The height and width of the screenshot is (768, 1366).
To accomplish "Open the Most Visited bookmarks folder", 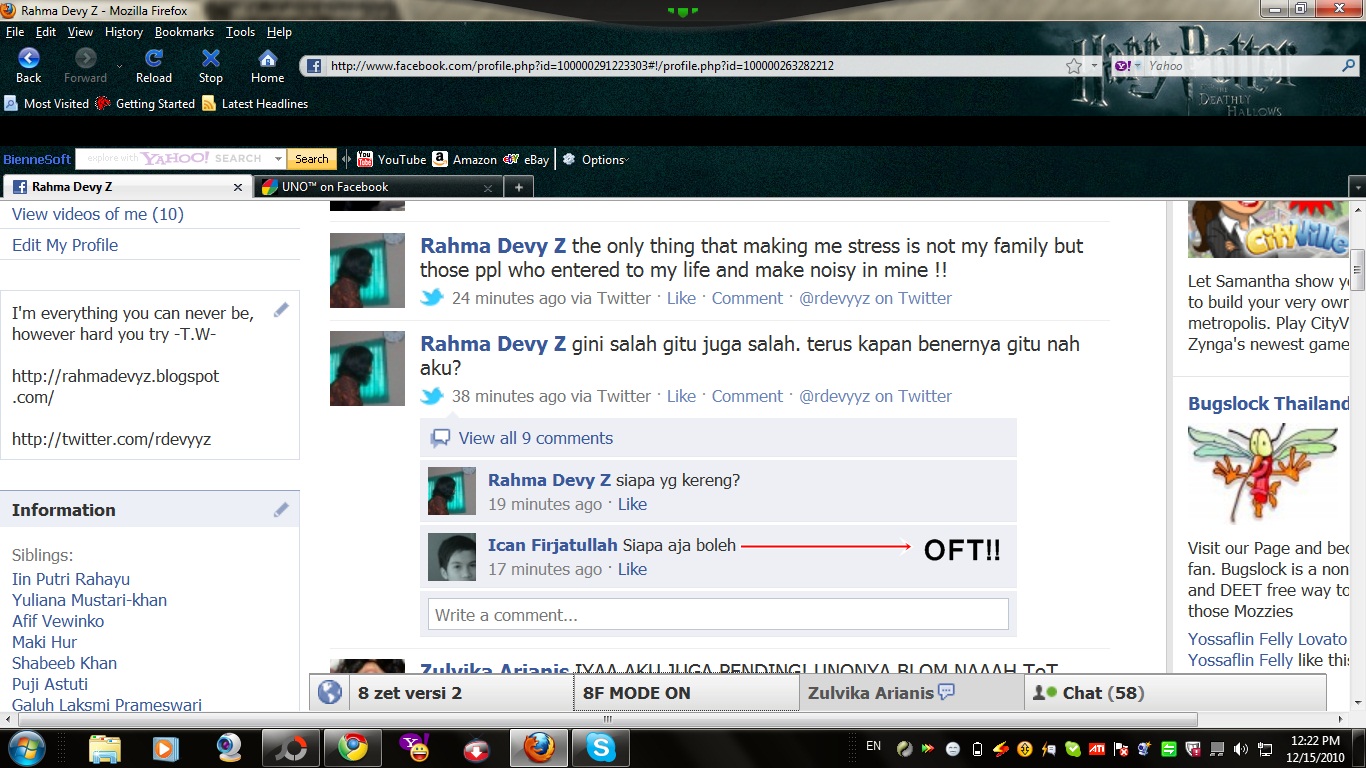I will pos(47,103).
